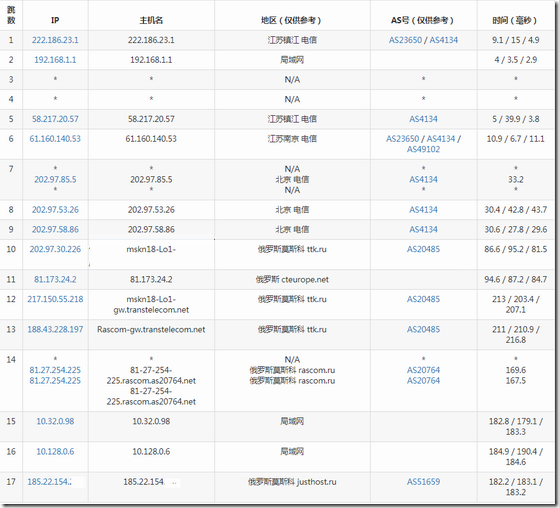Image resolution: width=559 pixels, height=508 pixels.
Task: Open AS23650 link in hop 1 row
Action: click(405, 40)
